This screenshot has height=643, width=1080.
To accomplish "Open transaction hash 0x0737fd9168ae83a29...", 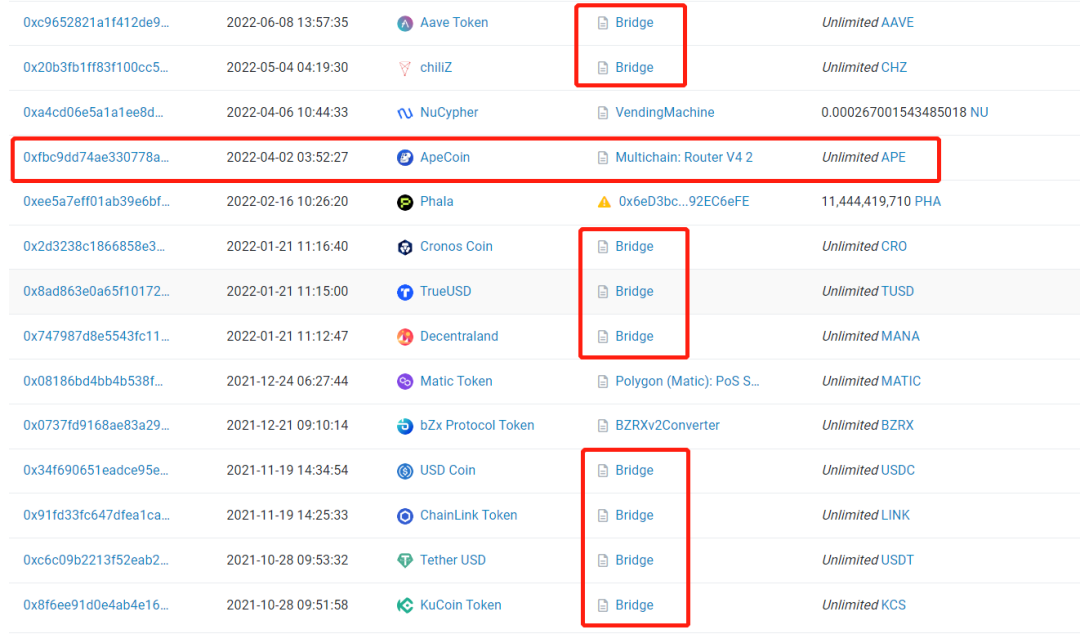I will tap(96, 425).
